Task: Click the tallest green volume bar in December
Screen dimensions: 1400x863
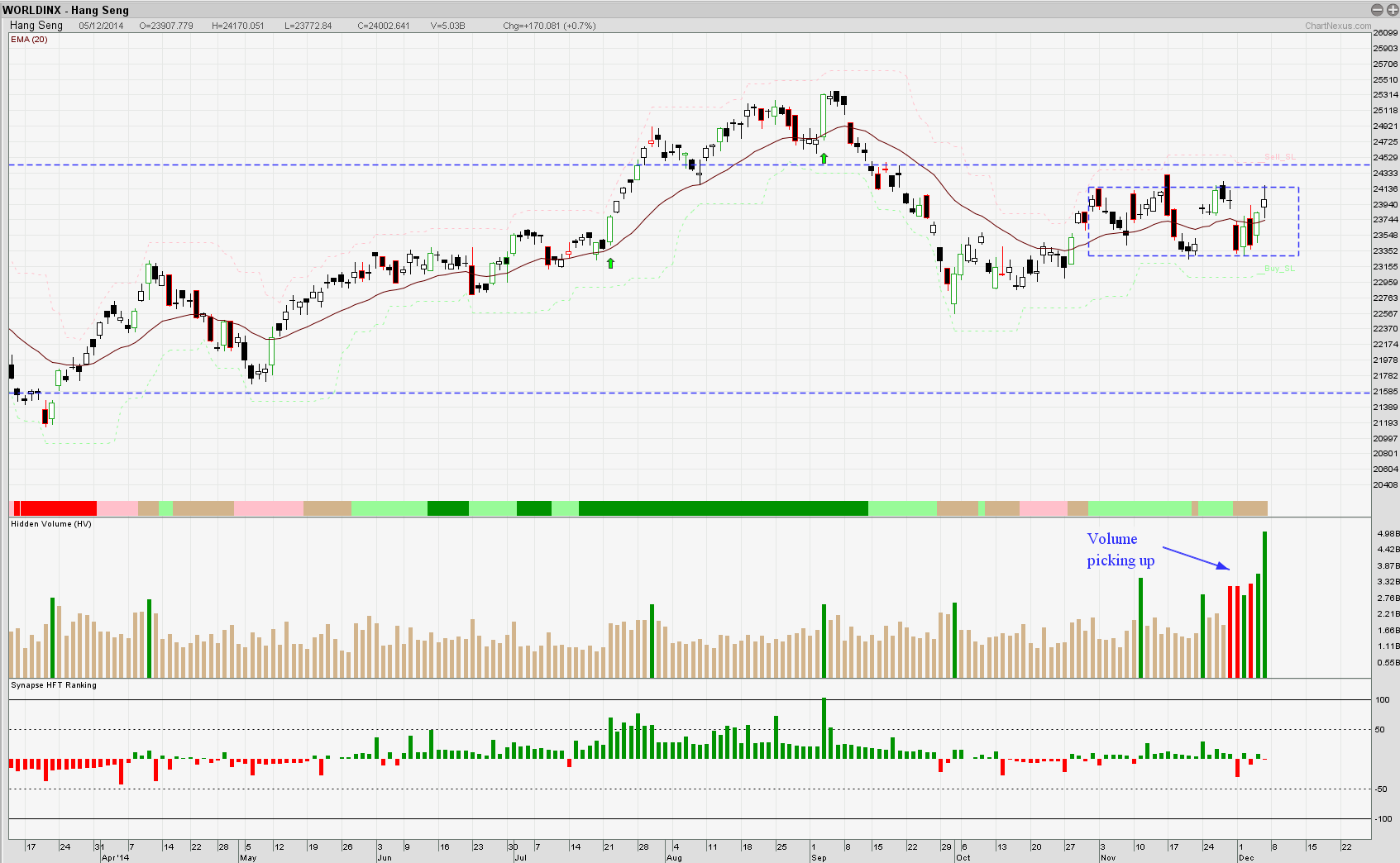Action: [x=1264, y=605]
